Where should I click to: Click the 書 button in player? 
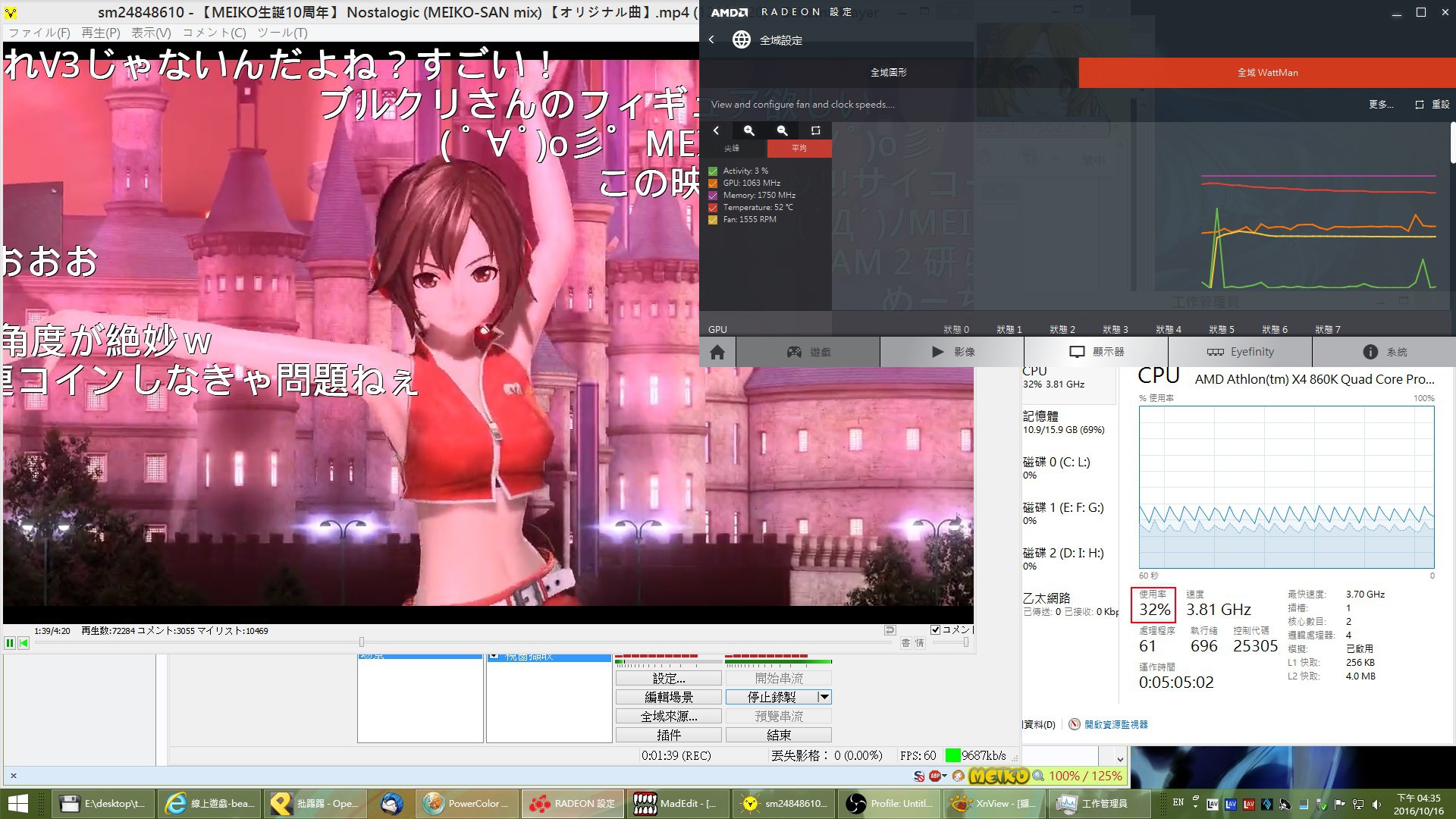click(x=905, y=643)
